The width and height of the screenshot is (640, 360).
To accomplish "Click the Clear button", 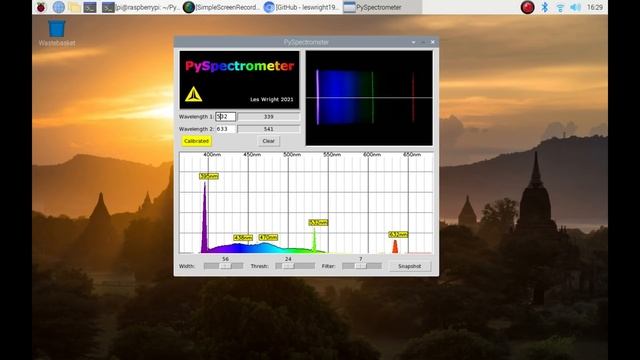I will tap(269, 141).
